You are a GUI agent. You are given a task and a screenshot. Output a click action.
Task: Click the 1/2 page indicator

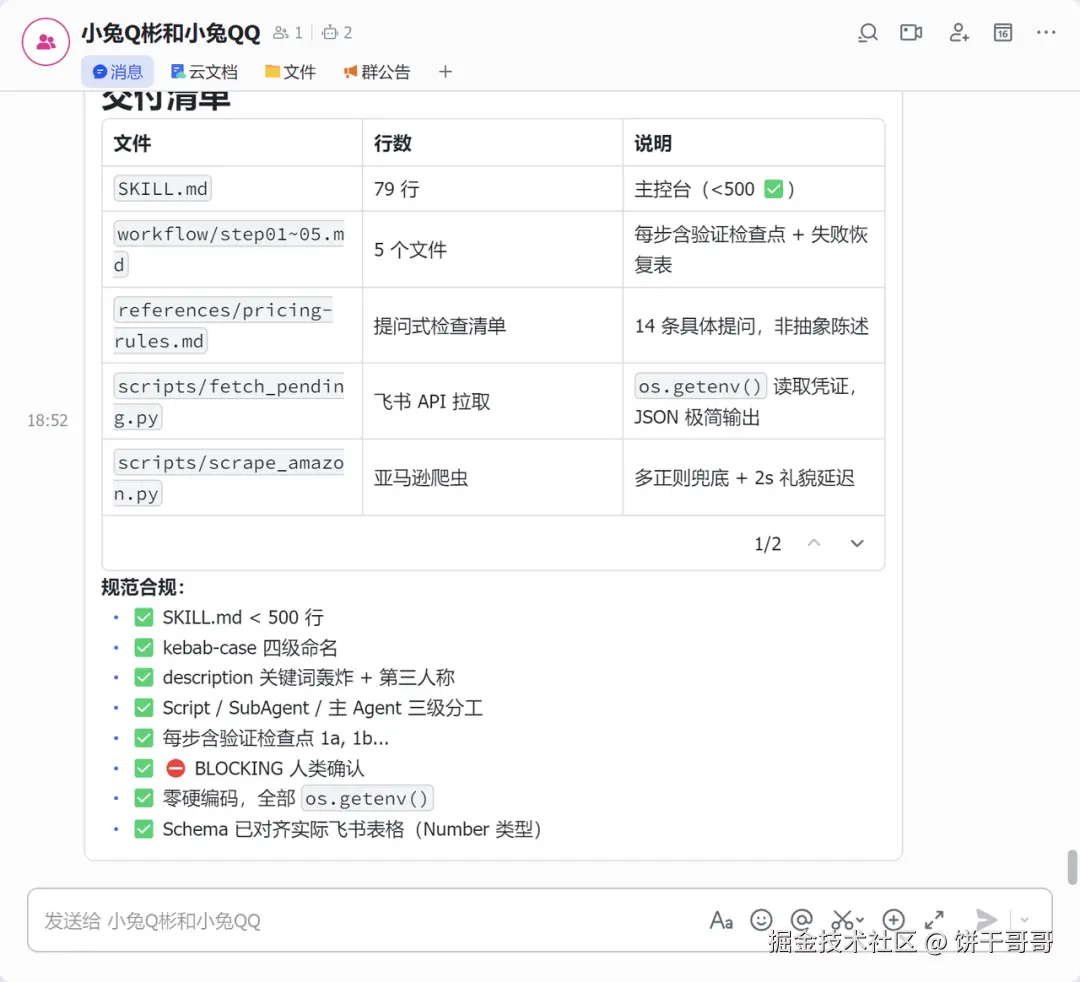tap(767, 544)
